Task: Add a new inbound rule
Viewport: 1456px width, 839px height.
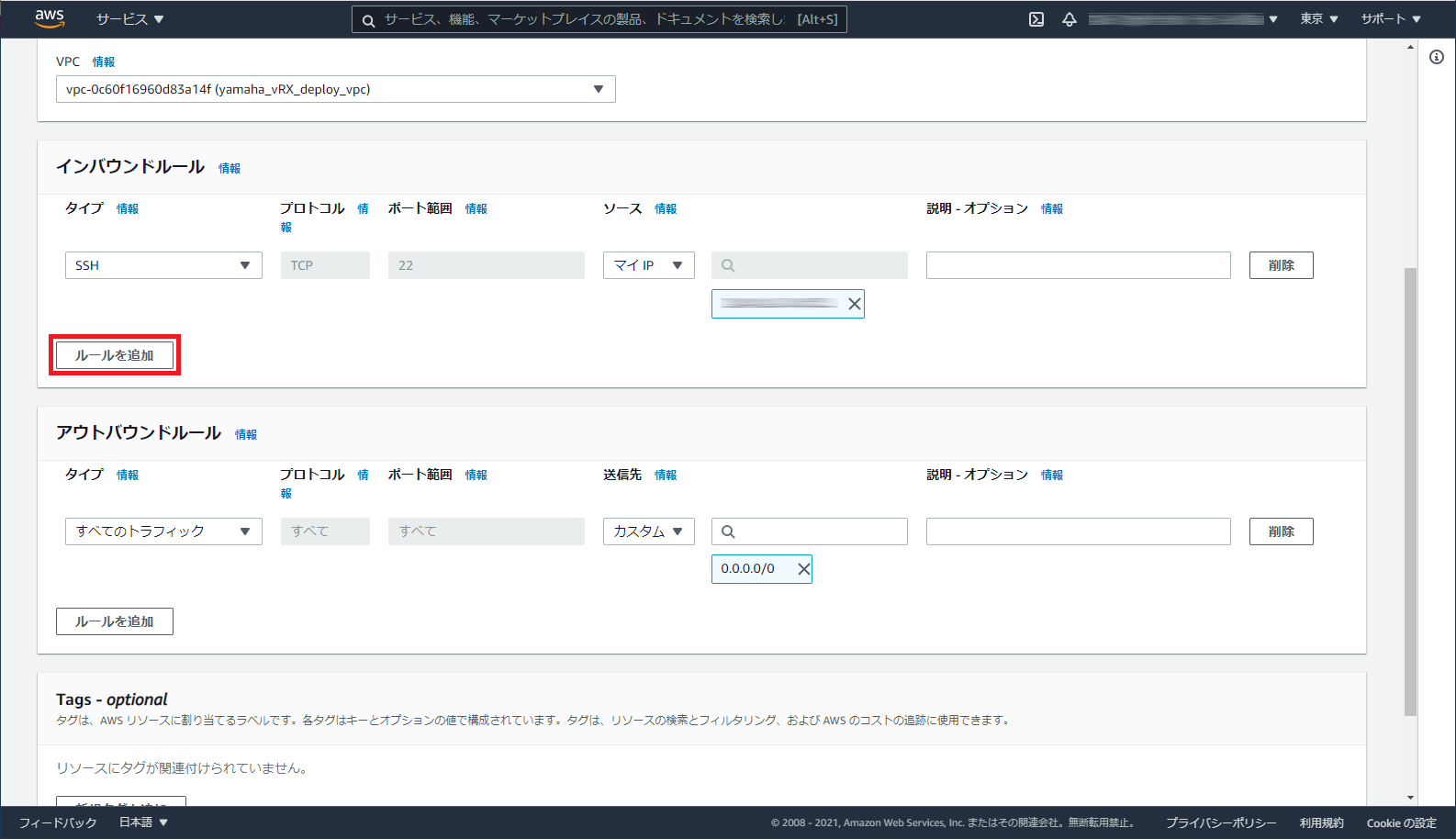Action: coord(115,355)
